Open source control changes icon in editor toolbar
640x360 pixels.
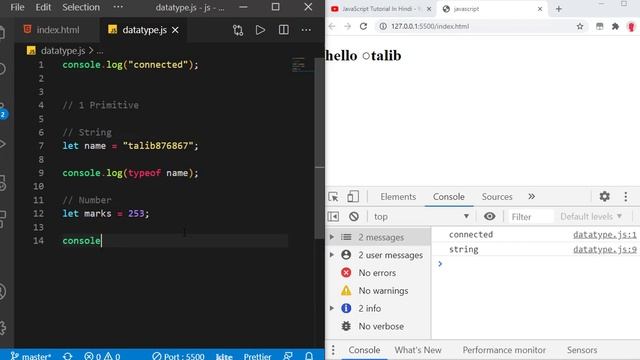pyautogui.click(x=238, y=30)
